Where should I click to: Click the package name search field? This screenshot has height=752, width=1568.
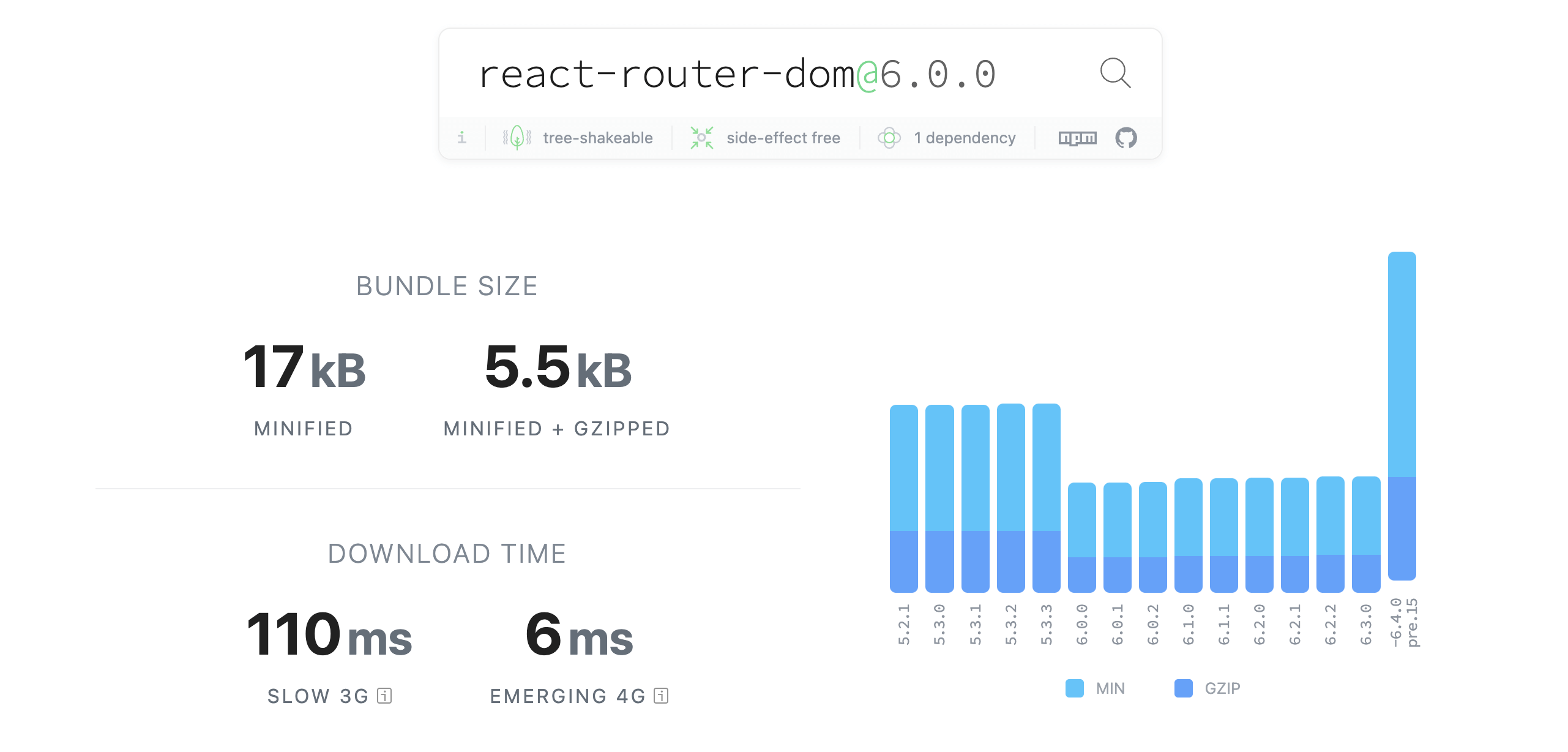point(734,75)
